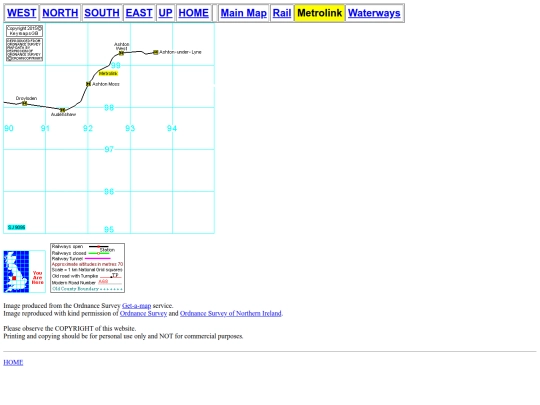Click the grid northing number 97
The width and height of the screenshot is (540, 405).
pos(109,149)
